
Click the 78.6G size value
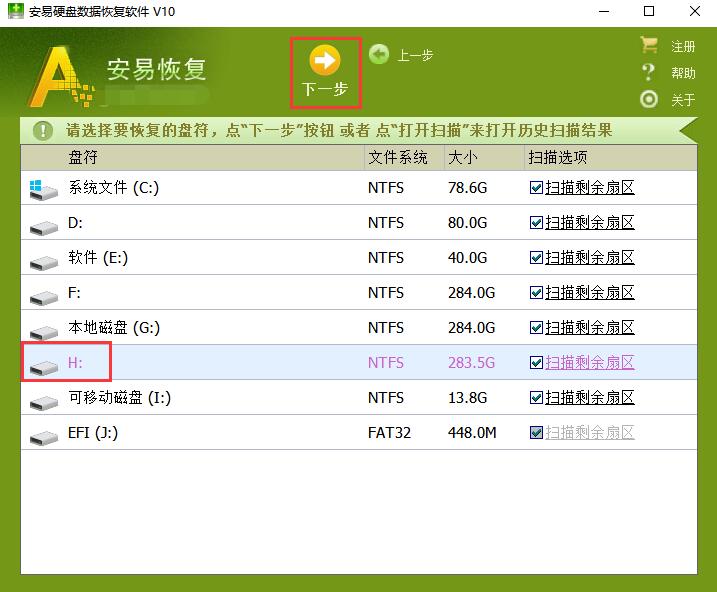point(468,188)
